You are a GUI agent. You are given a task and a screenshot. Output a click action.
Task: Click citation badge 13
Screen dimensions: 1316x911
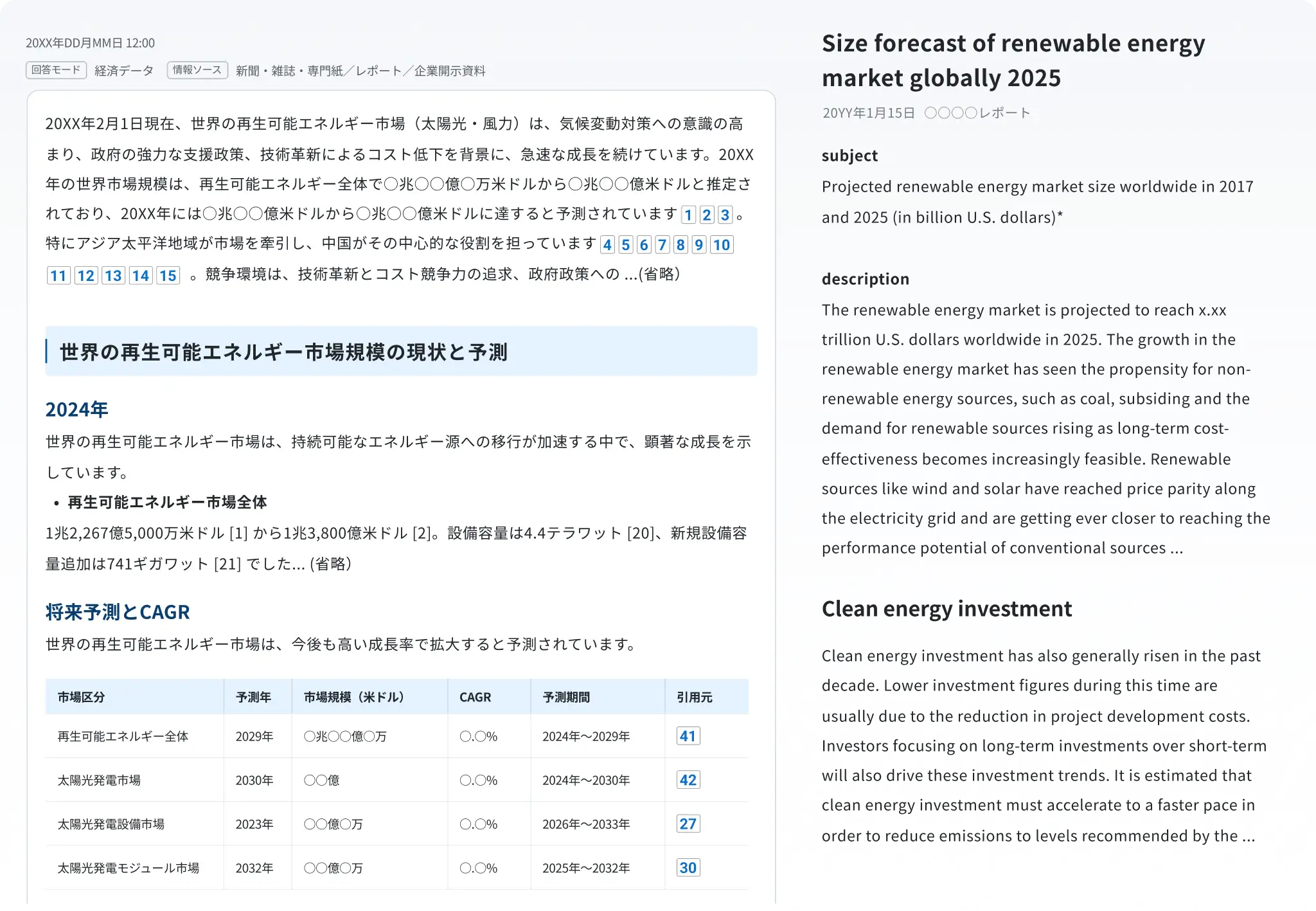pyautogui.click(x=113, y=276)
